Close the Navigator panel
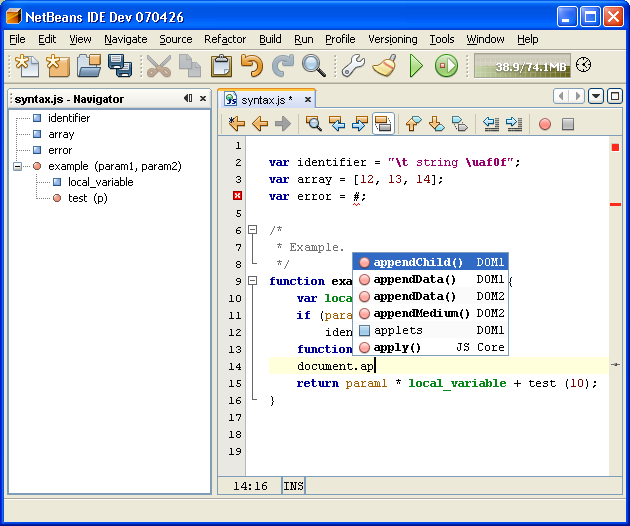 pos(203,98)
